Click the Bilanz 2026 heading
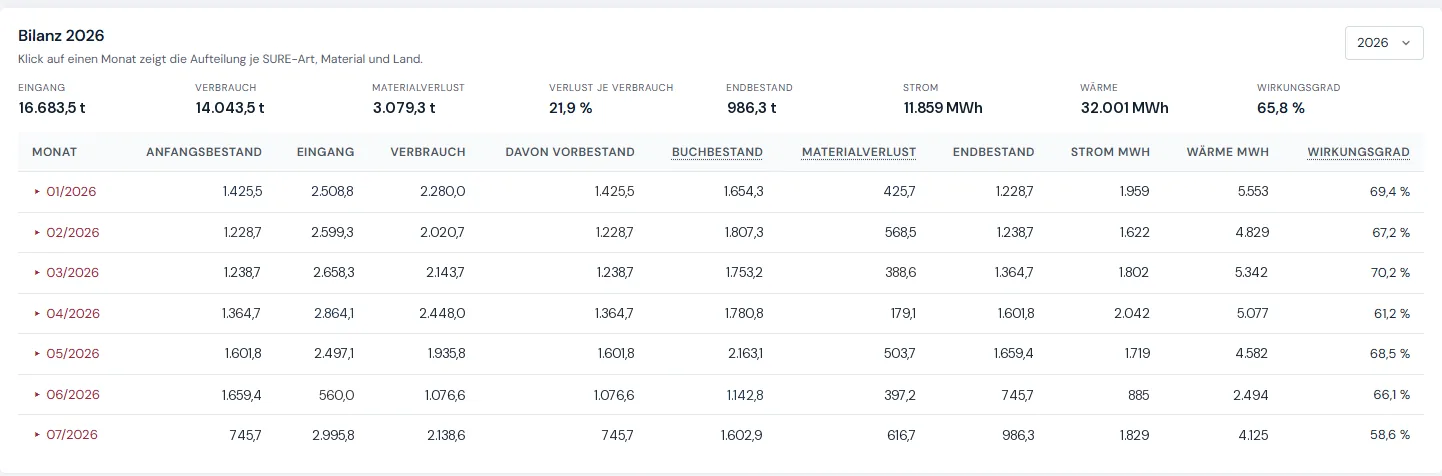 pos(61,36)
